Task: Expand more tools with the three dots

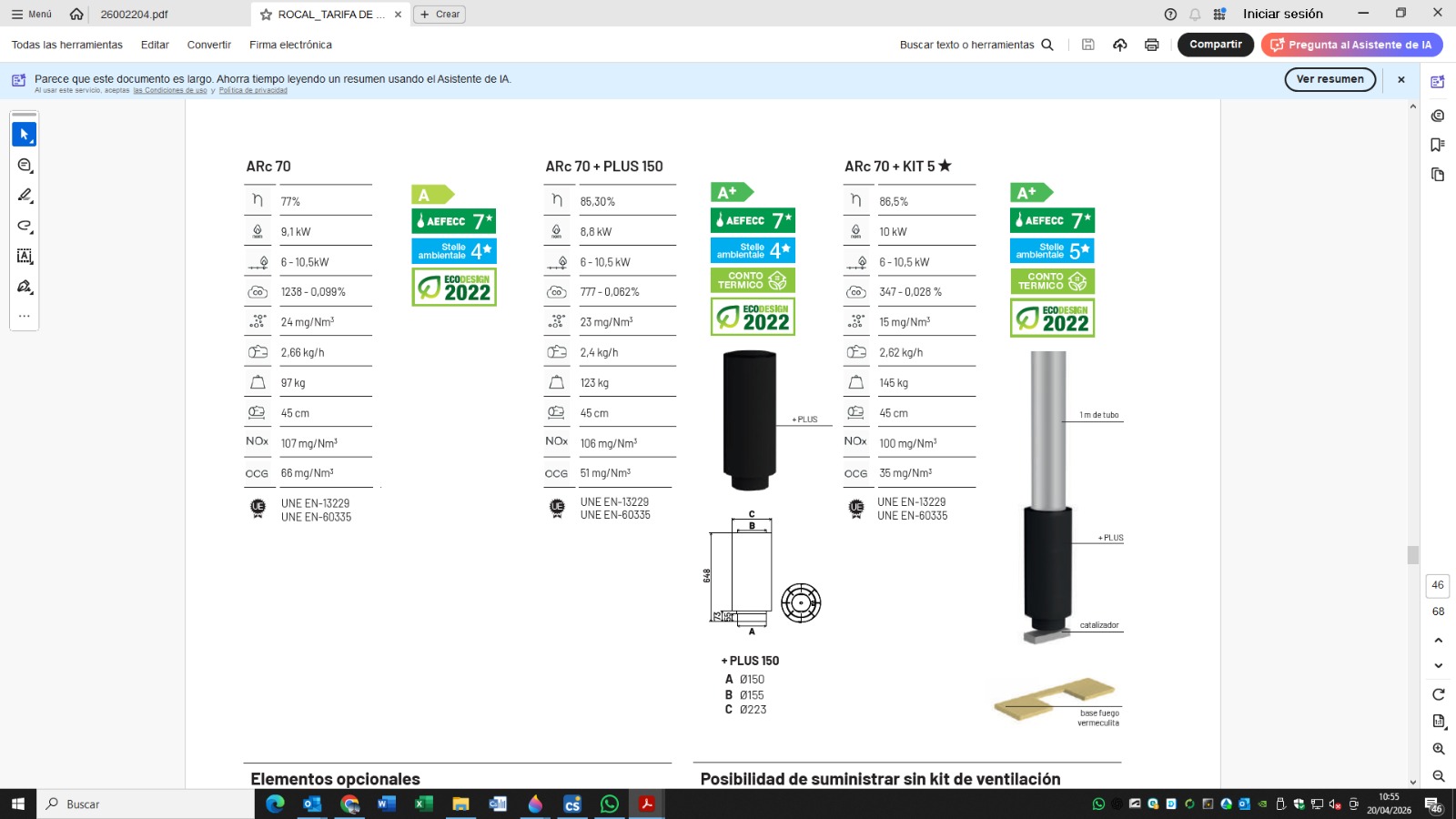Action: pos(25,317)
